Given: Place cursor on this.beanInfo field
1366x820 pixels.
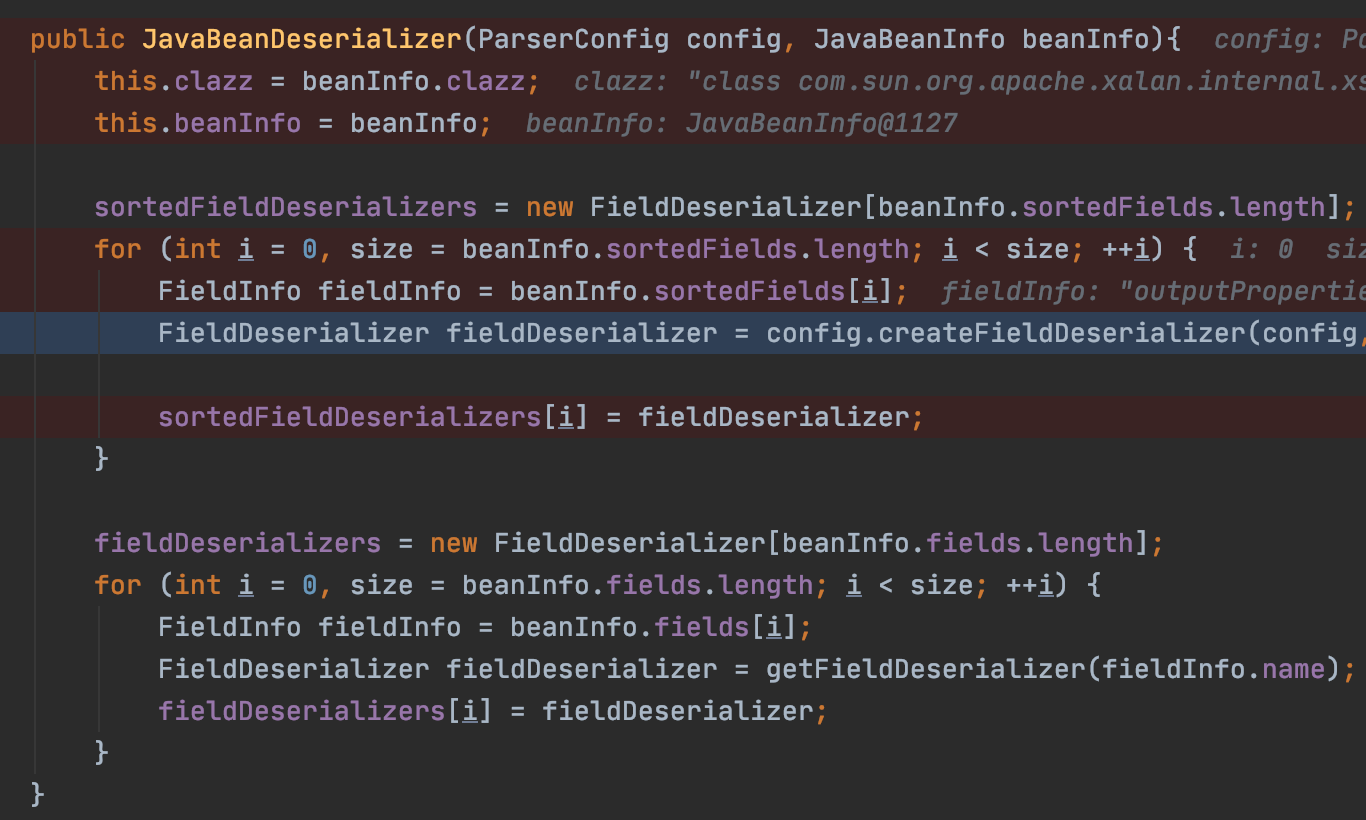Looking at the screenshot, I should click(237, 124).
